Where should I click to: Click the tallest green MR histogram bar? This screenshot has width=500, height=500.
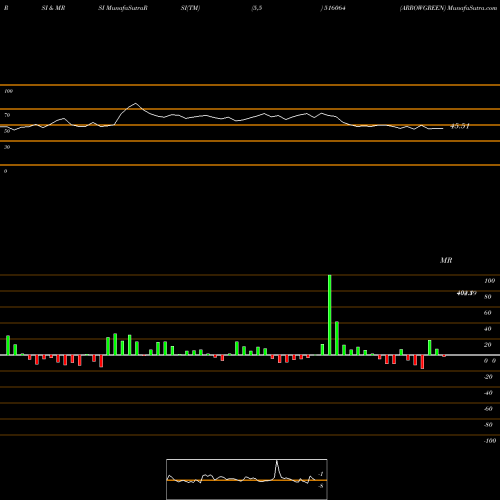[x=330, y=315]
